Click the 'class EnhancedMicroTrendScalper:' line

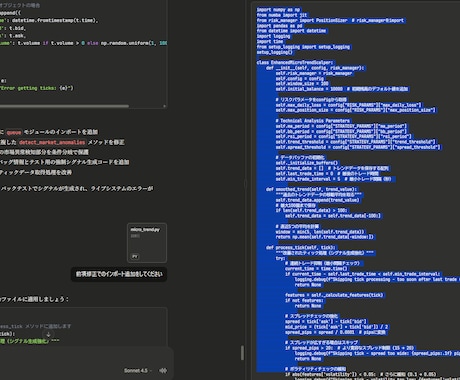[x=295, y=62]
